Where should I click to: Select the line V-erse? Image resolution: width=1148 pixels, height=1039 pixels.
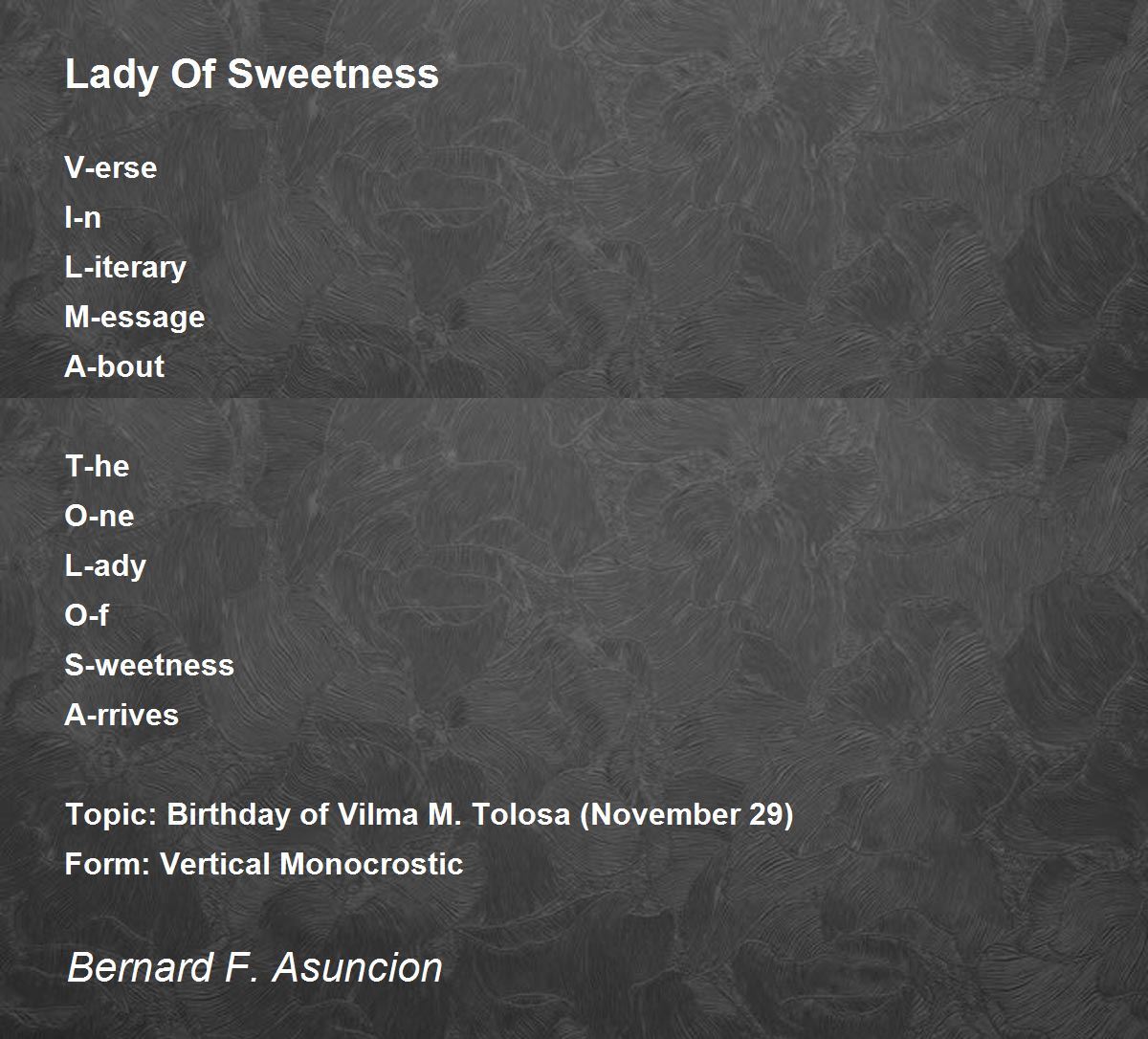tap(111, 167)
